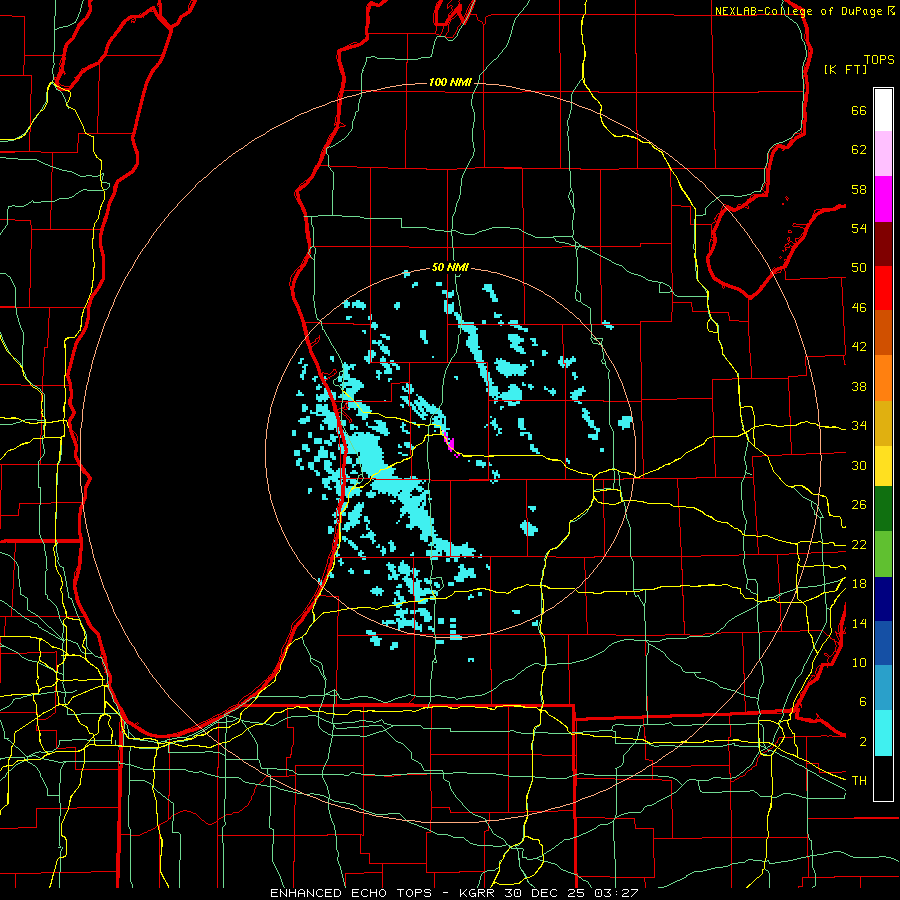
Task: Click the '26' legend value
Action: click(859, 505)
